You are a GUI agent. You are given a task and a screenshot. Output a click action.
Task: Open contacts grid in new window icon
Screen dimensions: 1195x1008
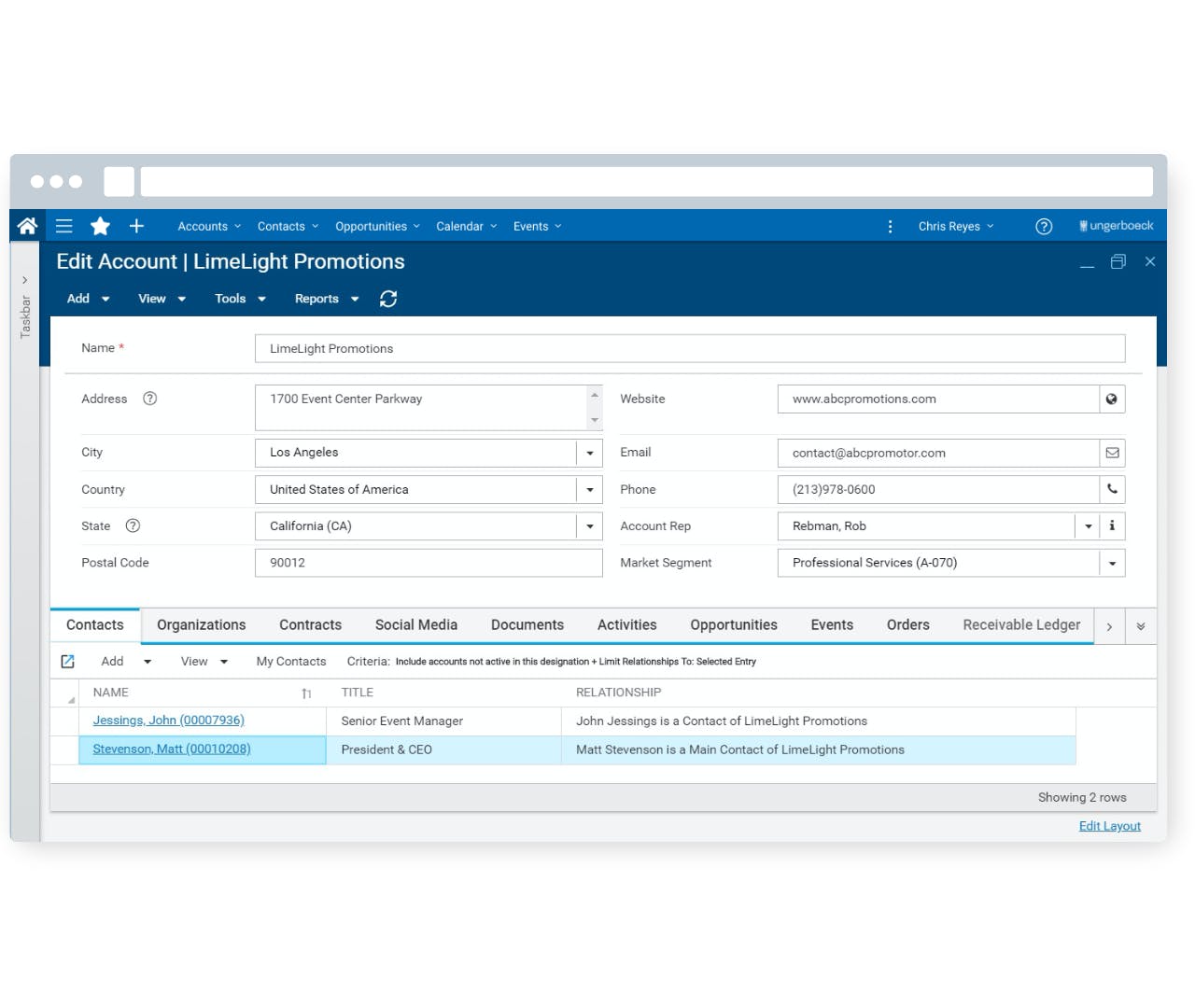click(67, 662)
